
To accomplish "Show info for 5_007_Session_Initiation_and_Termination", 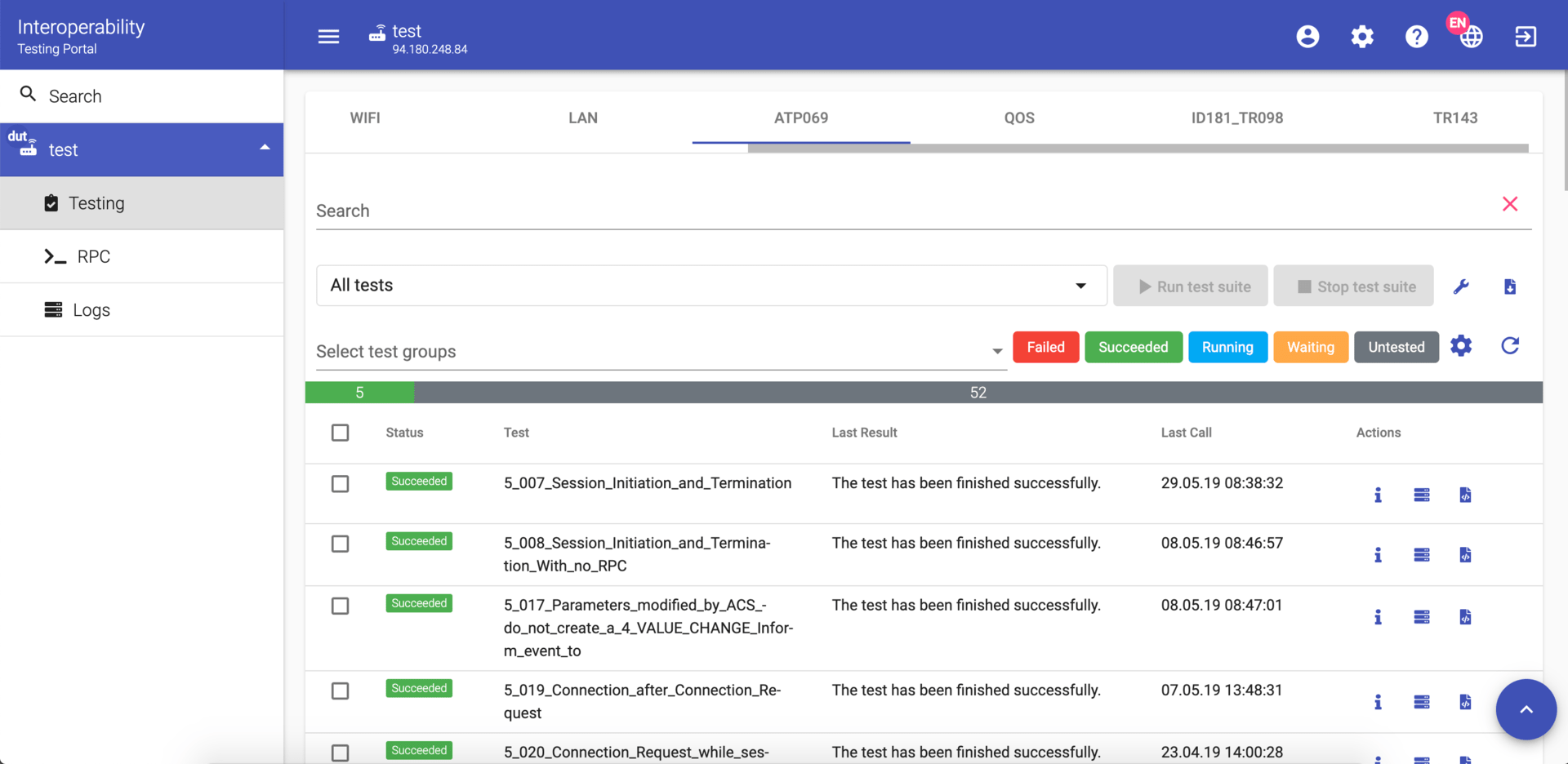I will point(1378,495).
